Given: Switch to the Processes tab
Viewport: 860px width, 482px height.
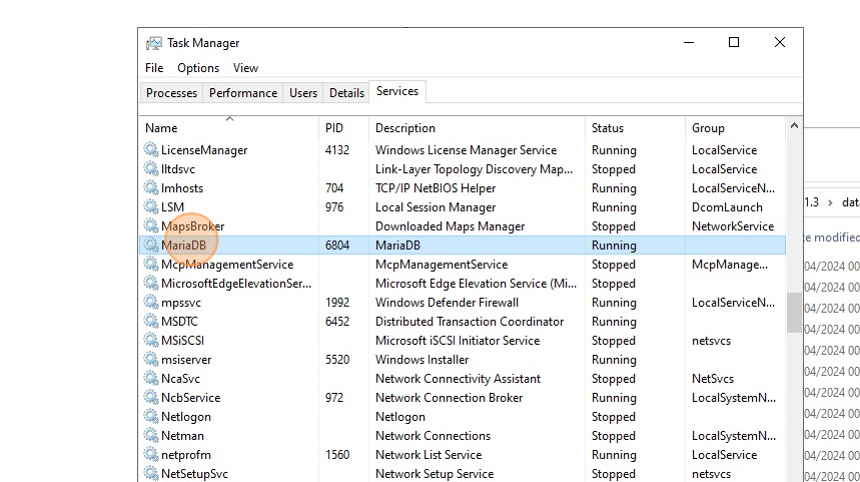Looking at the screenshot, I should pos(171,93).
